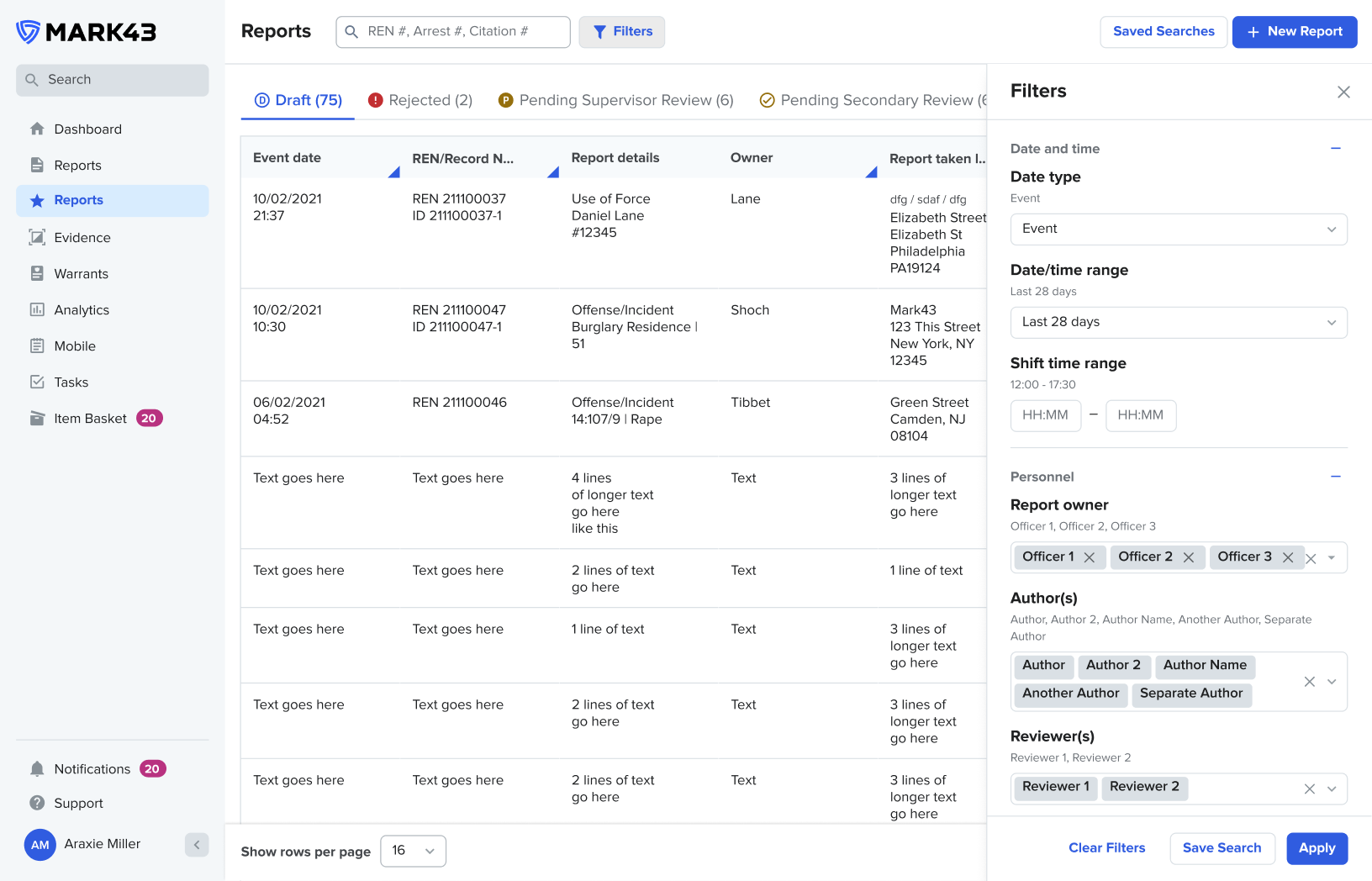Image resolution: width=1372 pixels, height=881 pixels.
Task: Change the rows per page dropdown
Action: [413, 851]
